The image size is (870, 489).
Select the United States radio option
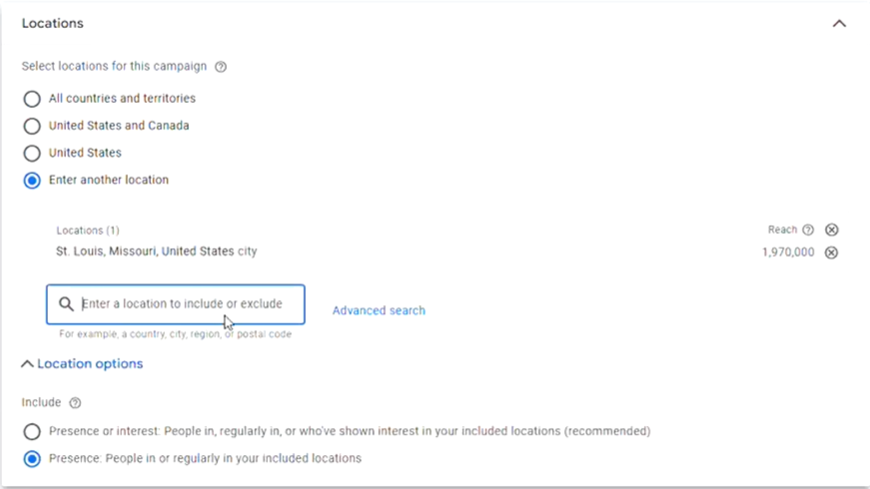pos(32,153)
